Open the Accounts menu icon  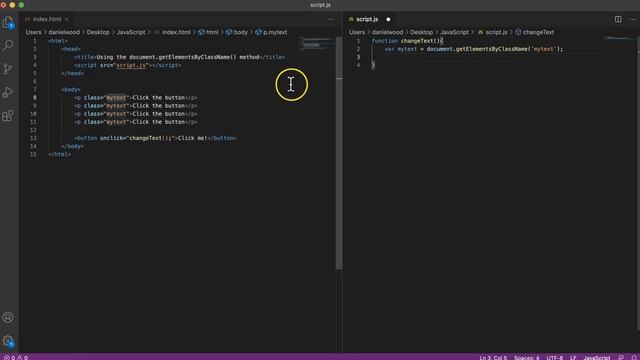pyautogui.click(x=8, y=318)
